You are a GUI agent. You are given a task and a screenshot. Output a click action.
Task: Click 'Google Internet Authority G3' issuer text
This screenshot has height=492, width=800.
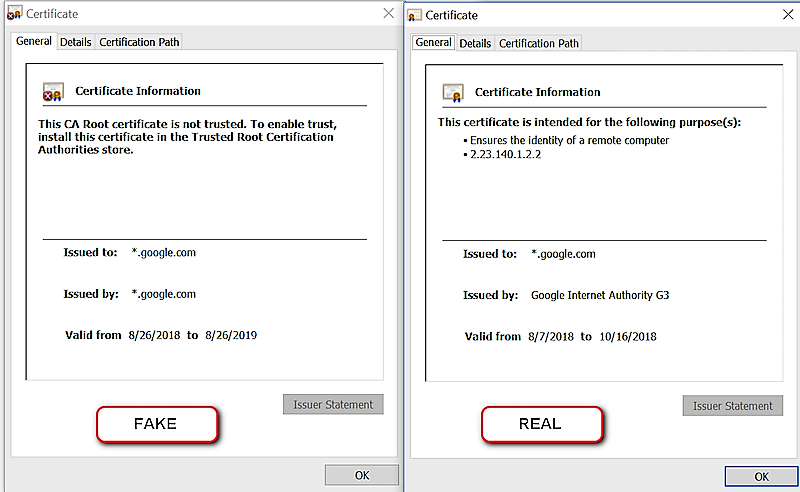point(600,295)
